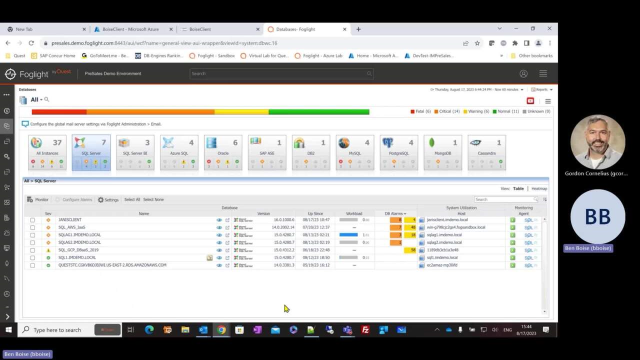Click the orange critical alarm count for JANISCLIENT

396,220
